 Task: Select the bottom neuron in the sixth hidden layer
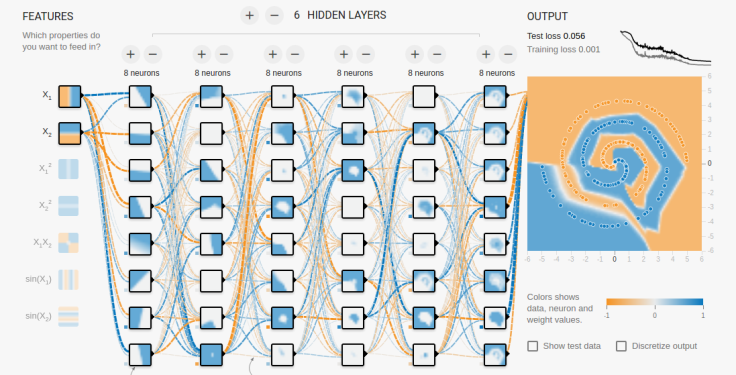[495, 355]
